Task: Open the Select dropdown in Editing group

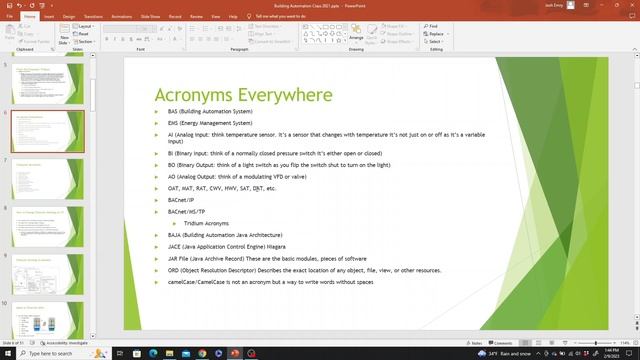Action: (433, 42)
